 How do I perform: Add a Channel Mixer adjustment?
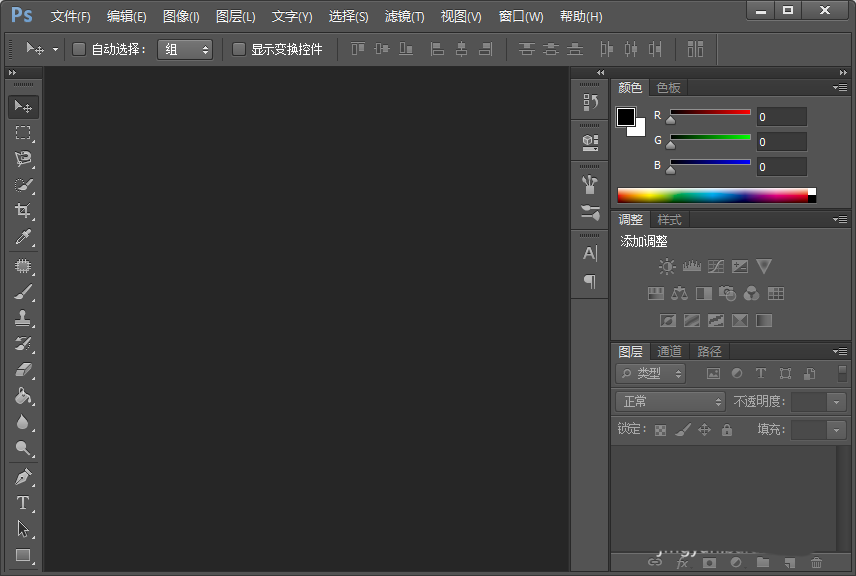point(752,294)
